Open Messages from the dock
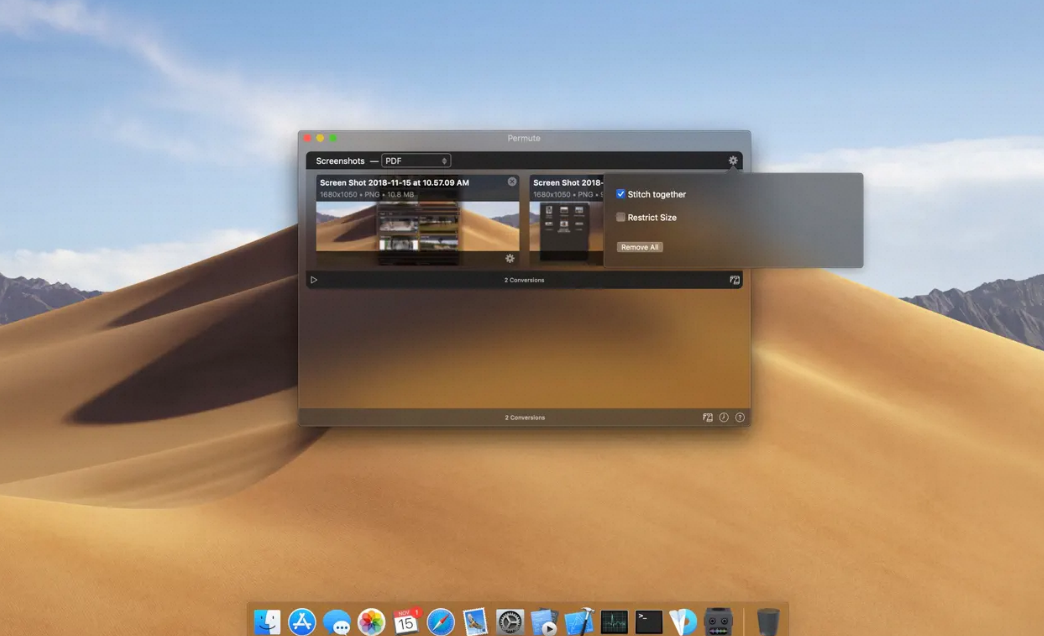 tap(336, 622)
